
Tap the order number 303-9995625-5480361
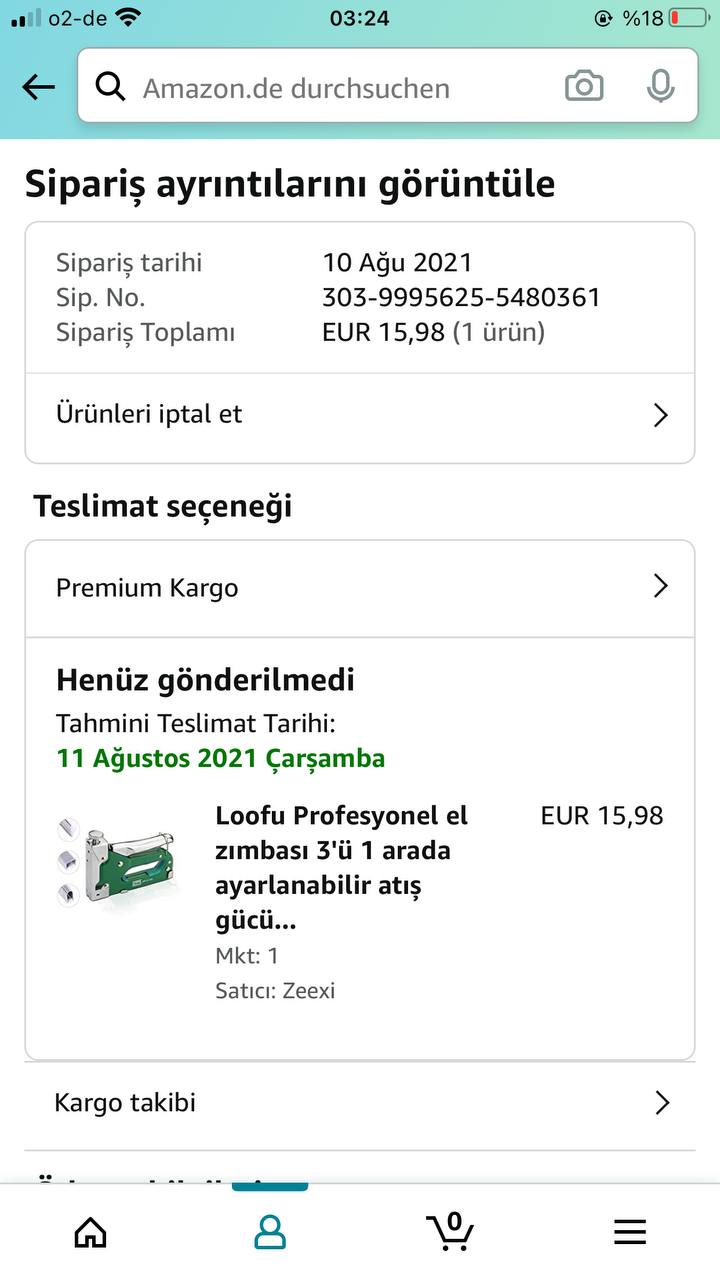coord(461,297)
